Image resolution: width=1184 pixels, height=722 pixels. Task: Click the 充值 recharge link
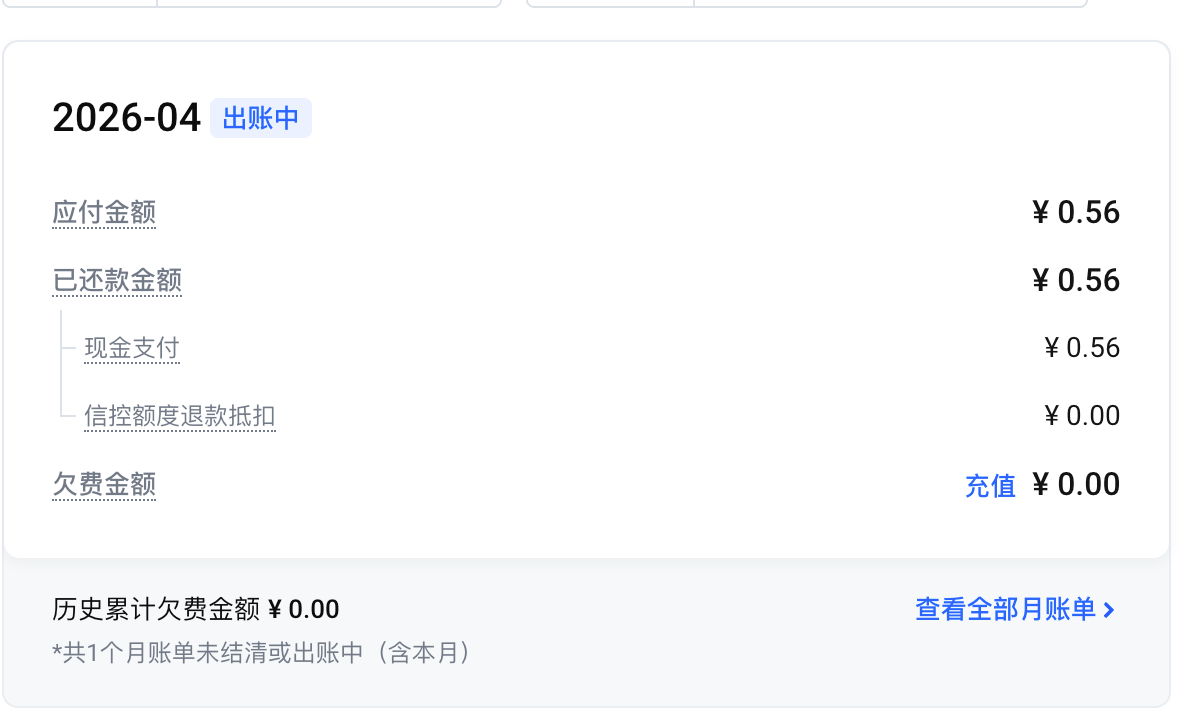[990, 485]
